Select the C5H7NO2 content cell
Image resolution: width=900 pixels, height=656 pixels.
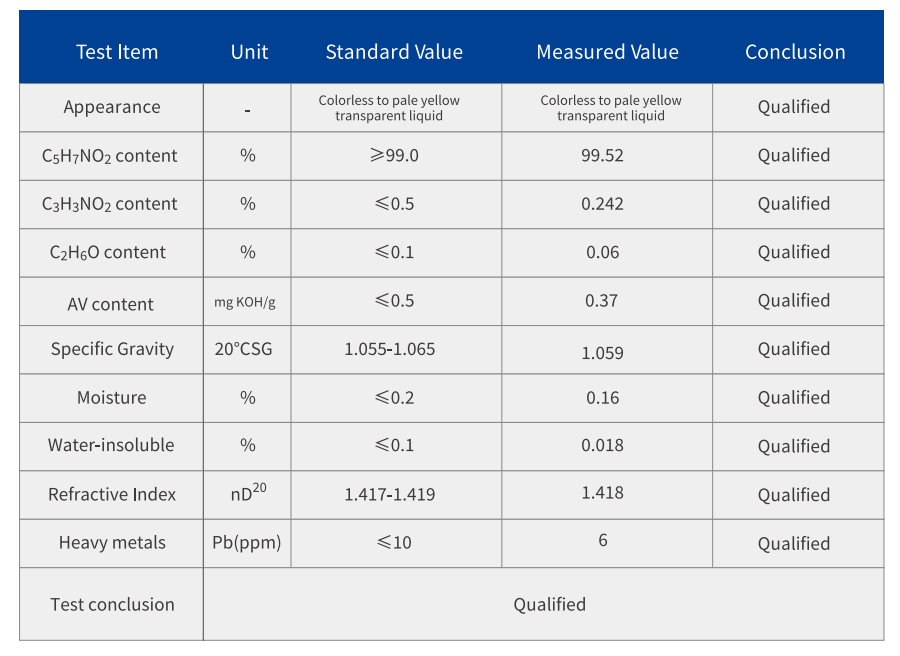(110, 156)
